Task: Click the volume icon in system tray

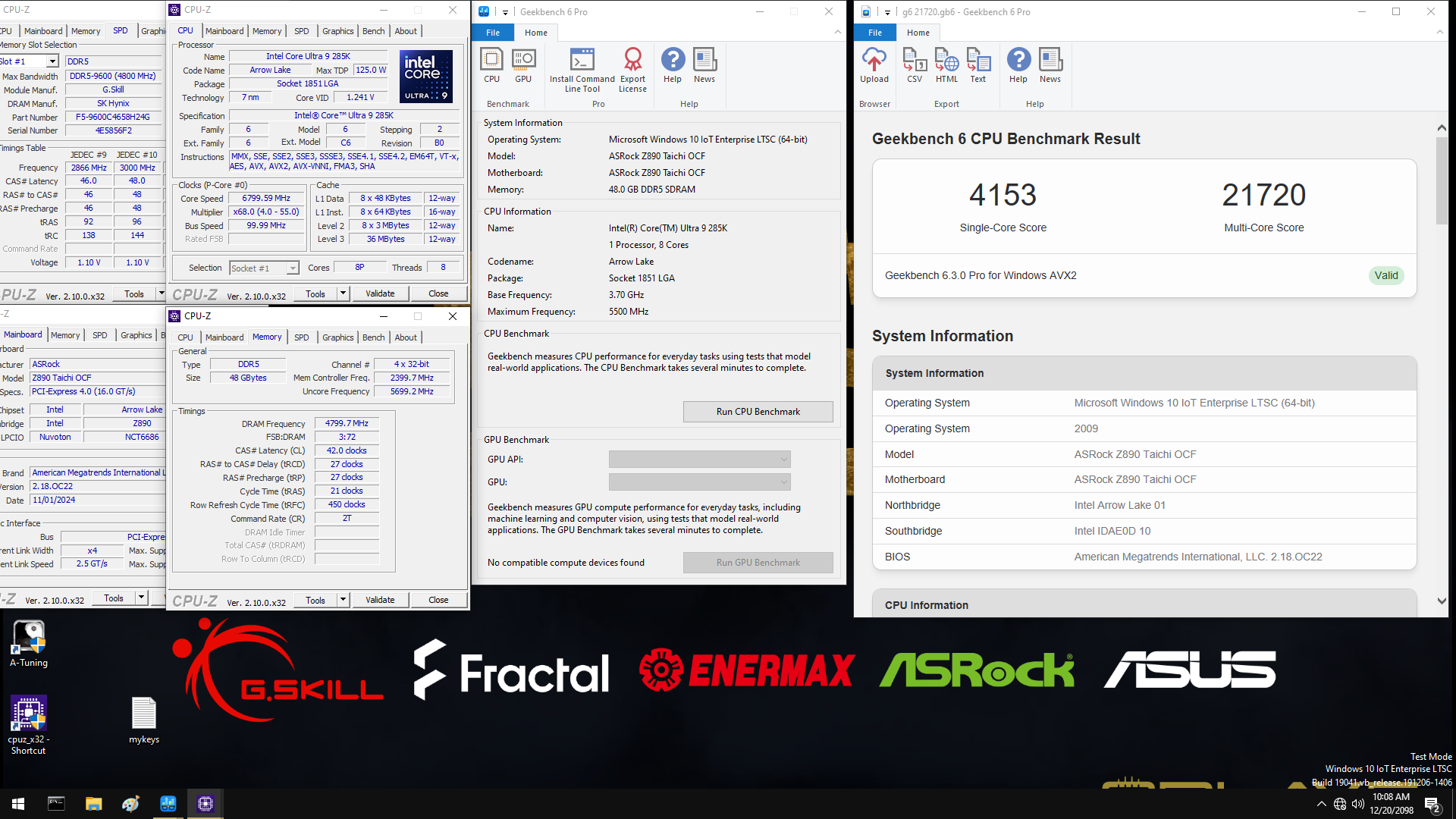Action: coord(1357,804)
